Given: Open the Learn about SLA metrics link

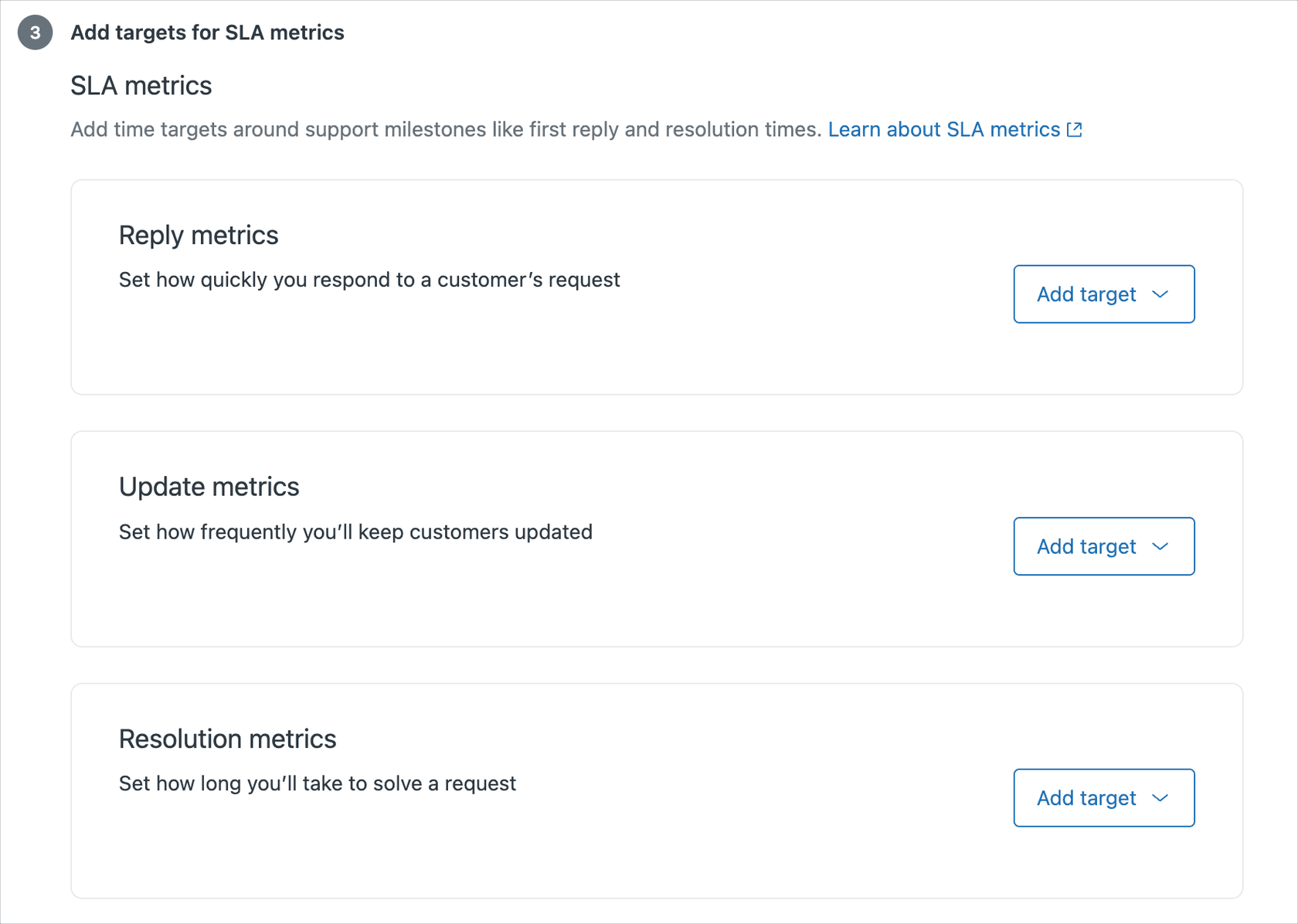Looking at the screenshot, I should click(944, 130).
